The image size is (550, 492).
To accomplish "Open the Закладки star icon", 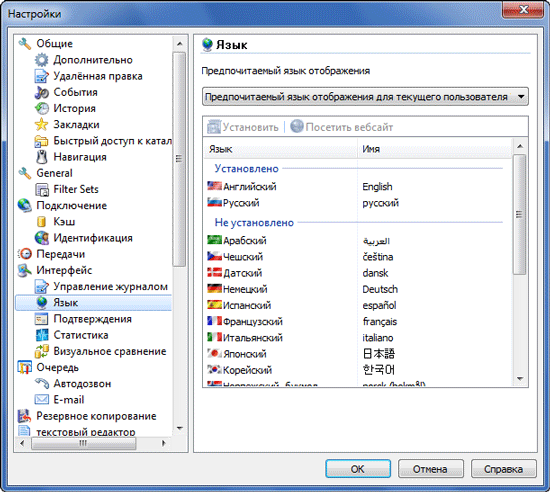I will (41, 124).
